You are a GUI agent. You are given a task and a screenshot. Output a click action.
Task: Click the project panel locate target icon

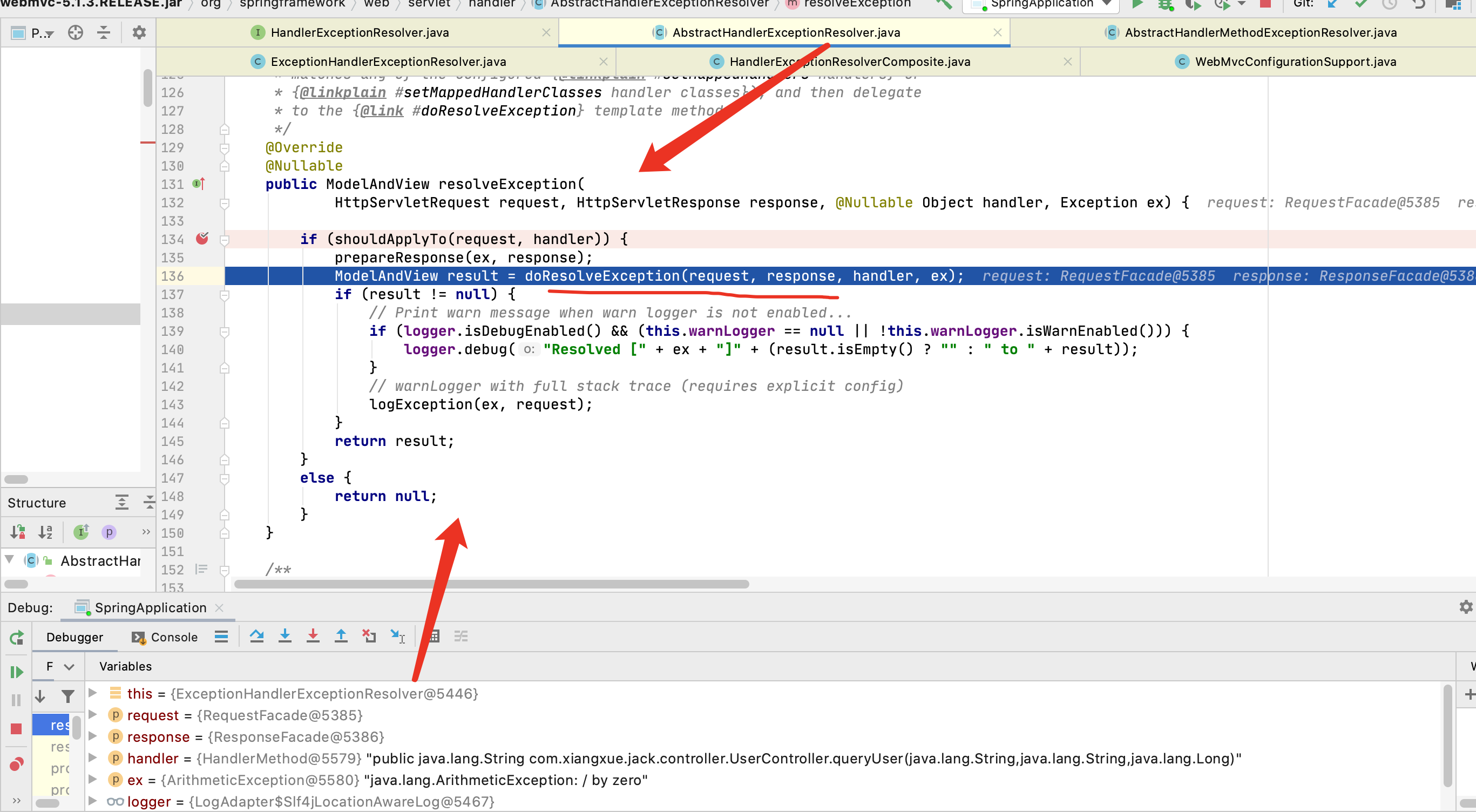(x=76, y=32)
